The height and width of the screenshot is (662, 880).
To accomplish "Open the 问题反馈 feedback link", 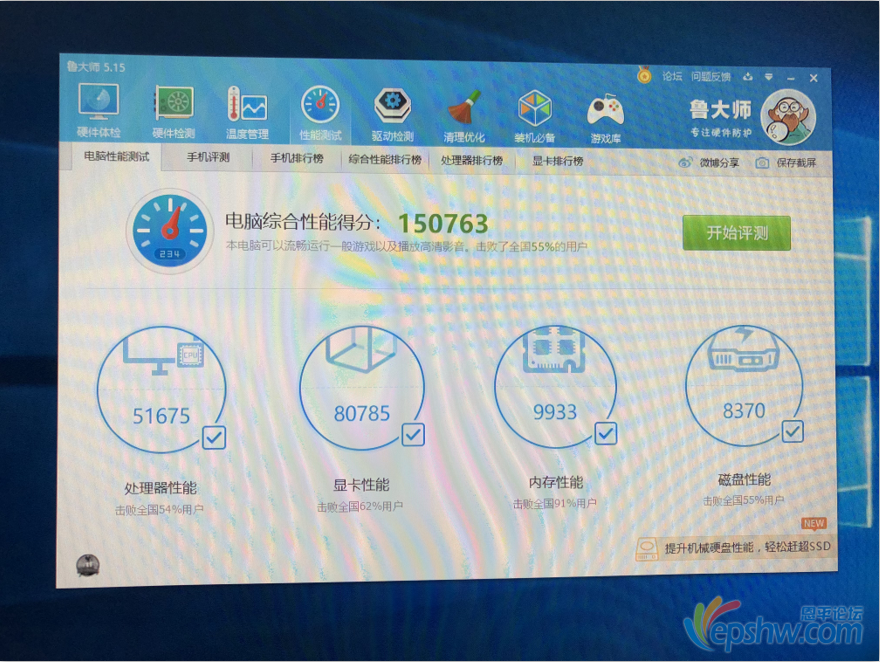I will 711,77.
